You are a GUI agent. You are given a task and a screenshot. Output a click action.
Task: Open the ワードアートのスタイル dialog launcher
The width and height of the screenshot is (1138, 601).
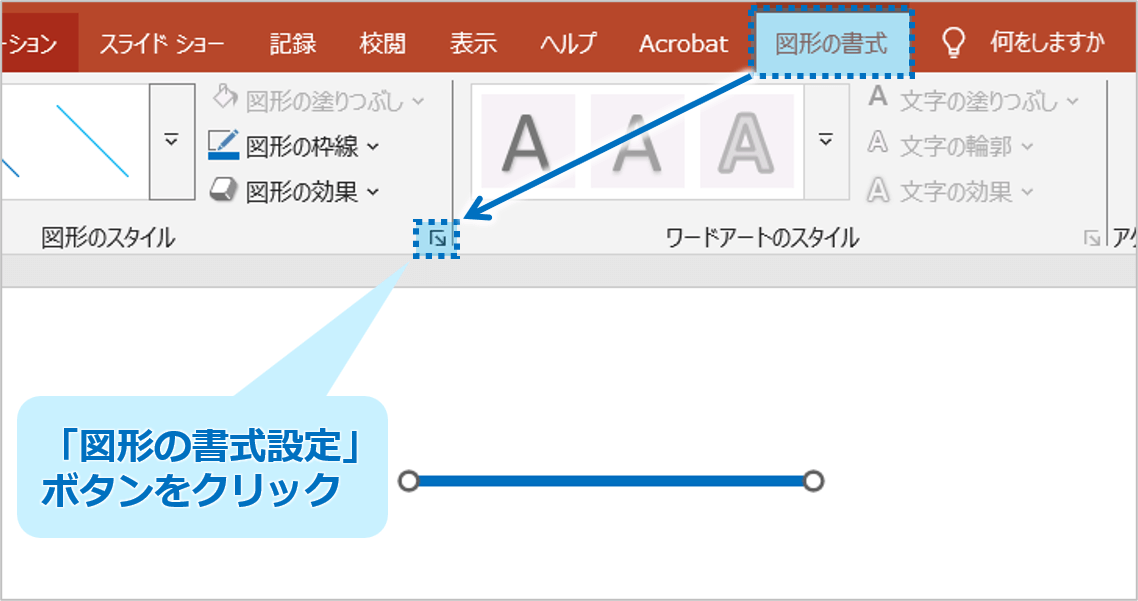(1091, 239)
